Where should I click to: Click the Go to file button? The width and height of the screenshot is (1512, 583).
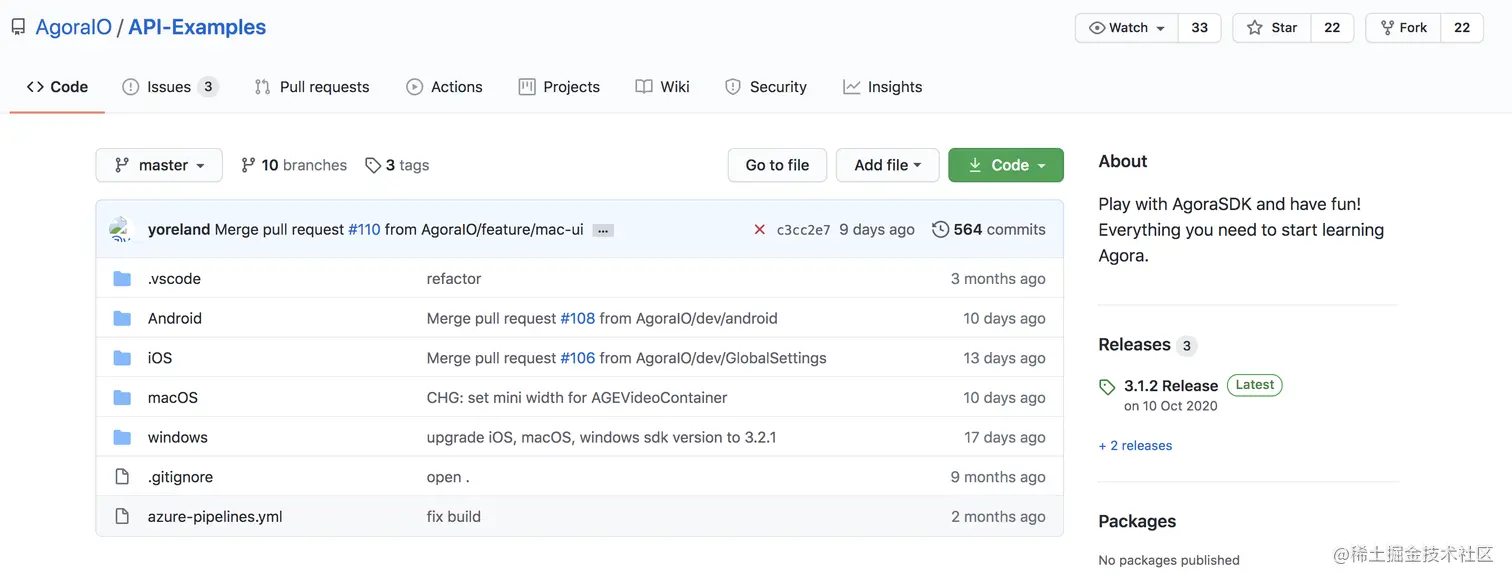[777, 165]
